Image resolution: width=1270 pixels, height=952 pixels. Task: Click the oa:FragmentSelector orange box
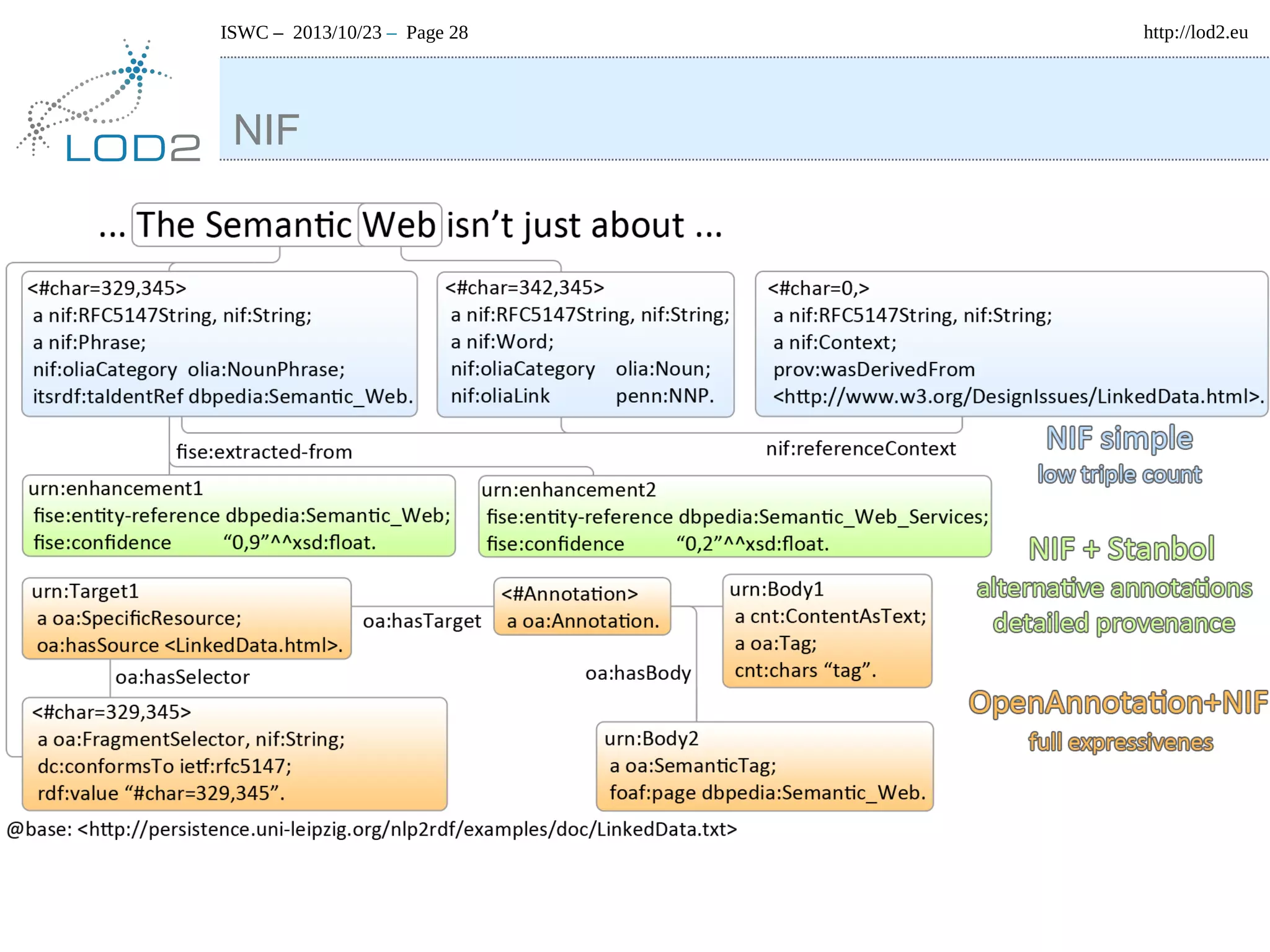tap(234, 753)
